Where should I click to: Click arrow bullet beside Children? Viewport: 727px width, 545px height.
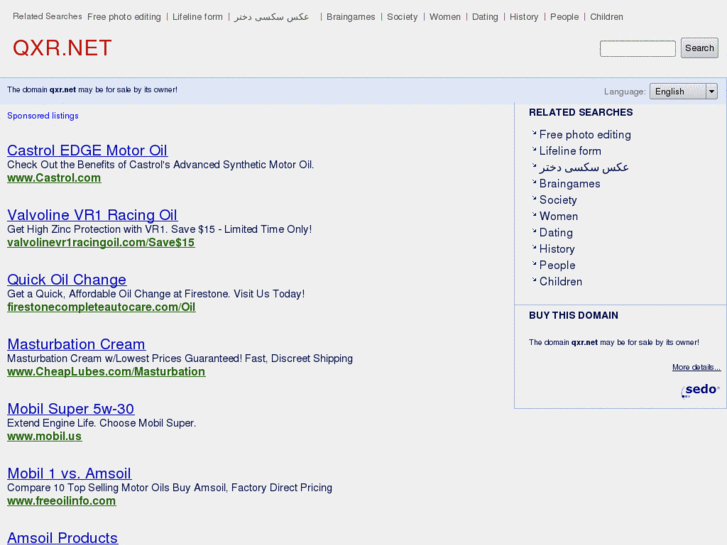(534, 280)
